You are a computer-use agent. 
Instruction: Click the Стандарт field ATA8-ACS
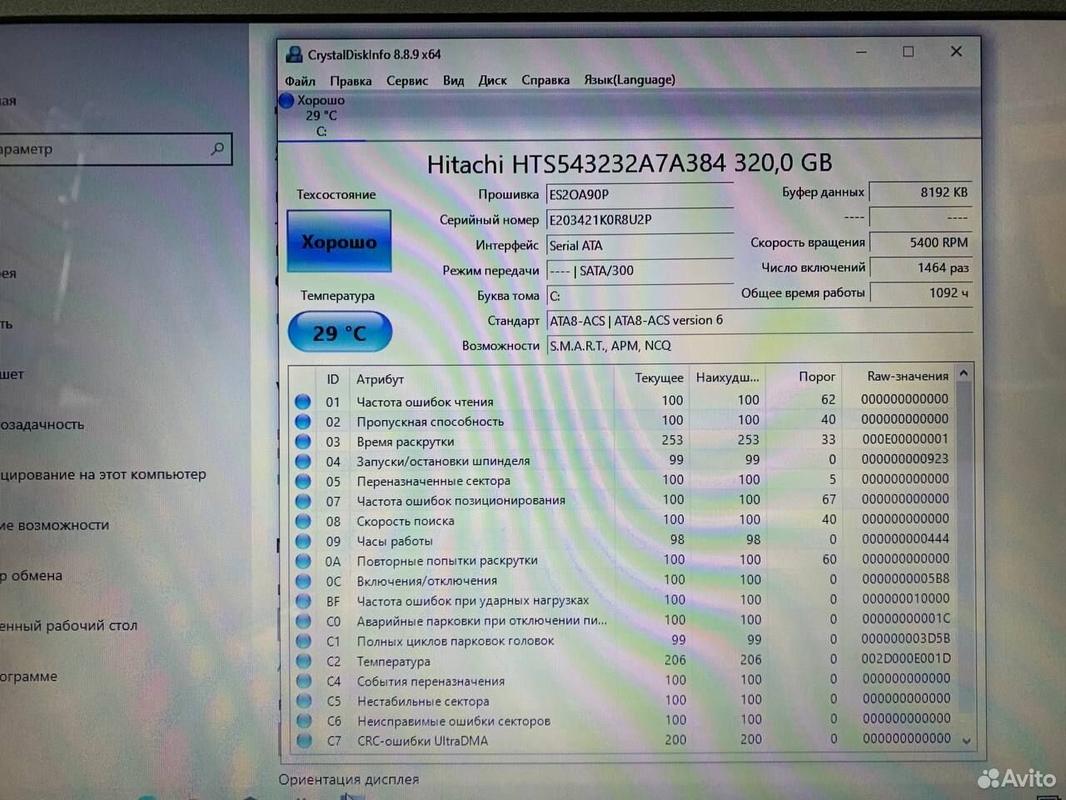(x=759, y=320)
